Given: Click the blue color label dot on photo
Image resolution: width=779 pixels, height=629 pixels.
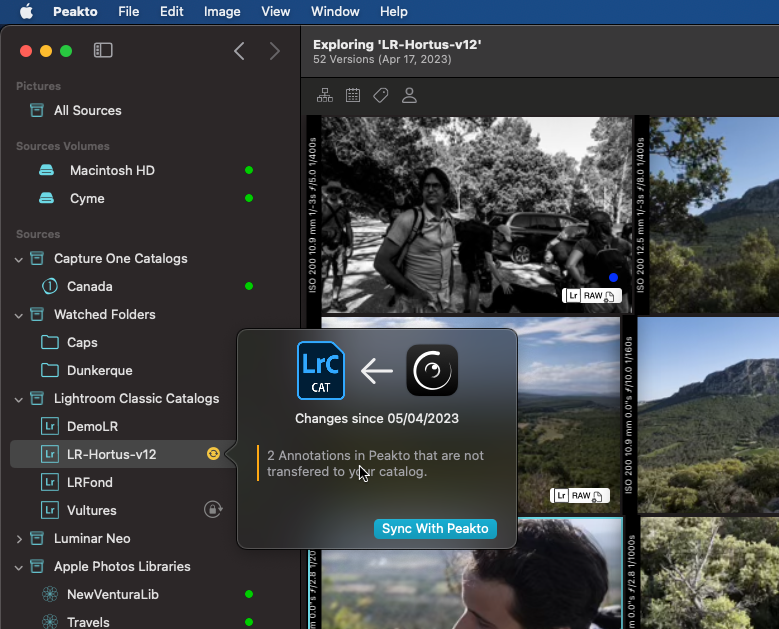Looking at the screenshot, I should pos(613,277).
